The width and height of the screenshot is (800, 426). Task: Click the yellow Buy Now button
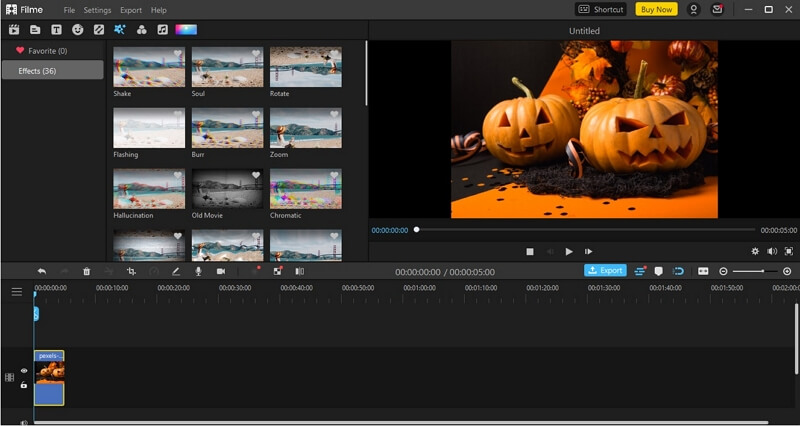(656, 9)
